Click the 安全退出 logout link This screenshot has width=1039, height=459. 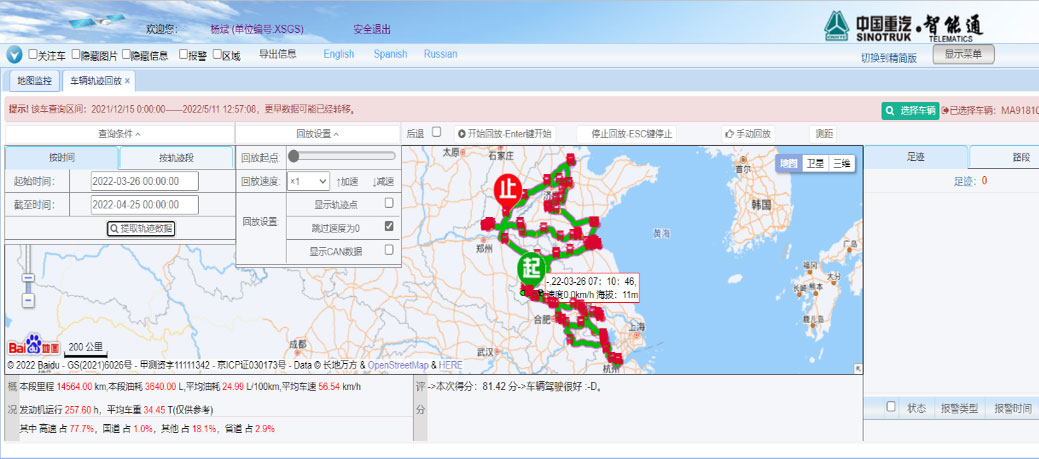pyautogui.click(x=372, y=30)
